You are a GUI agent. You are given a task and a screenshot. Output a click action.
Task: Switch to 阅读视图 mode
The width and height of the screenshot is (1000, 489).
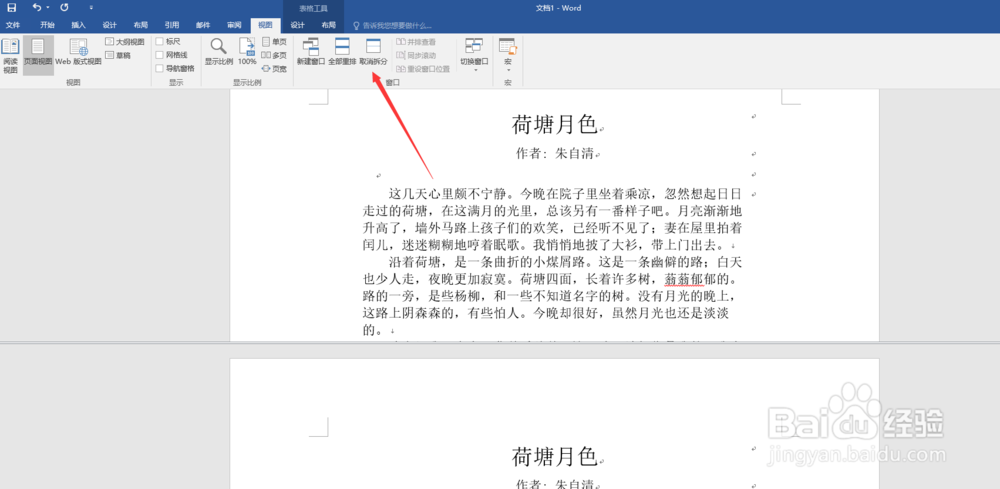(x=10, y=56)
